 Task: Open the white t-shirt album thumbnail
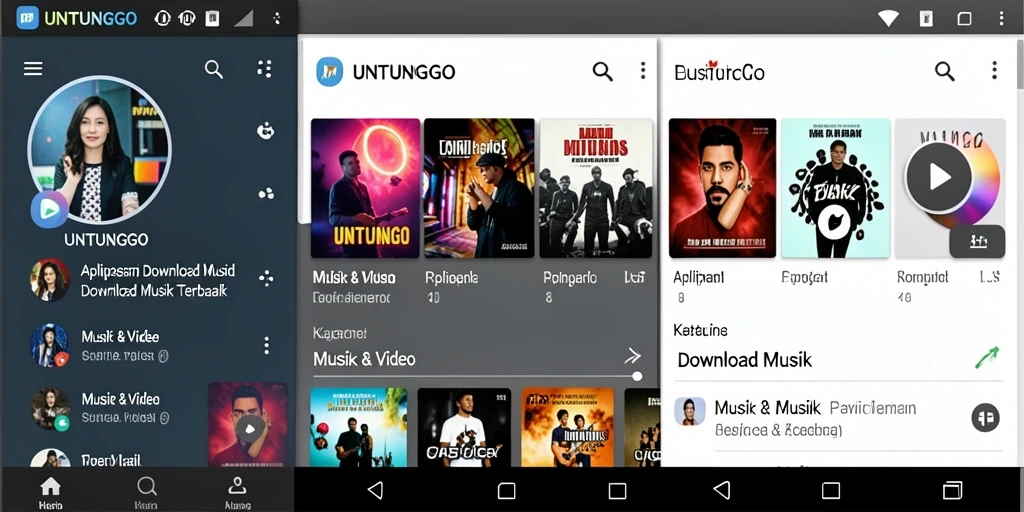(x=464, y=427)
